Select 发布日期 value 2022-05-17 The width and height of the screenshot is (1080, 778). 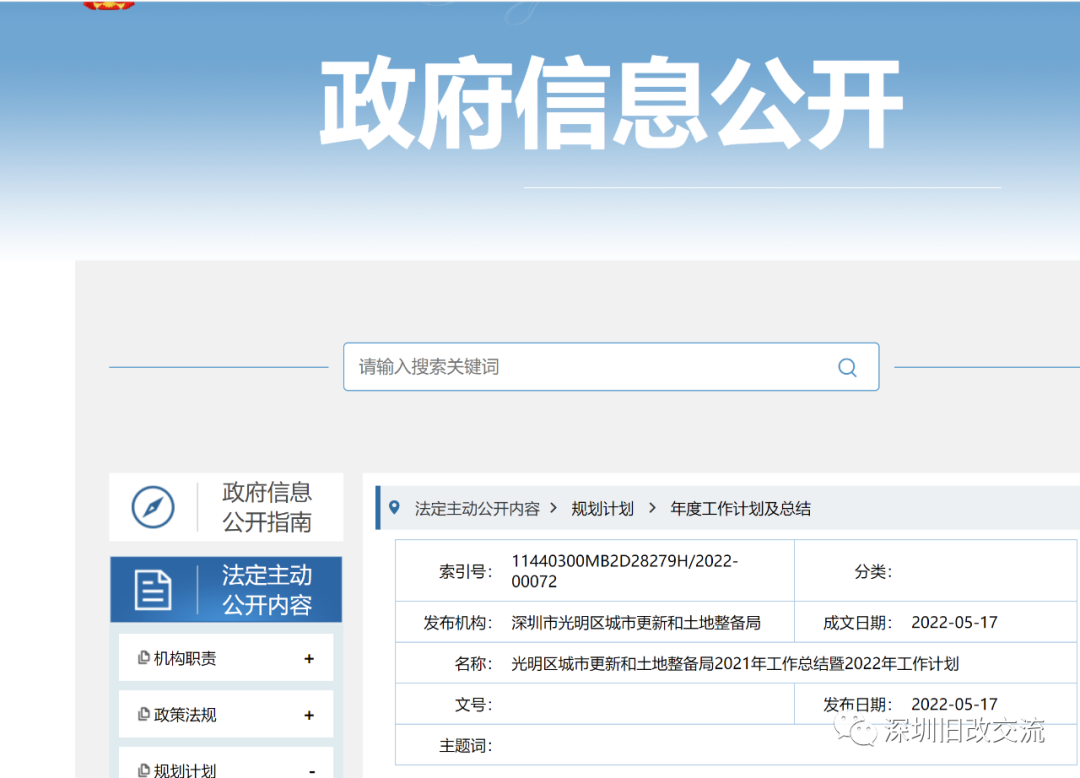pyautogui.click(x=954, y=704)
